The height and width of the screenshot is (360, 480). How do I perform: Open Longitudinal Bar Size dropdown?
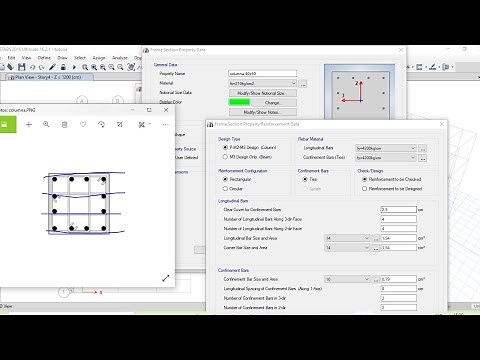tap(347, 238)
